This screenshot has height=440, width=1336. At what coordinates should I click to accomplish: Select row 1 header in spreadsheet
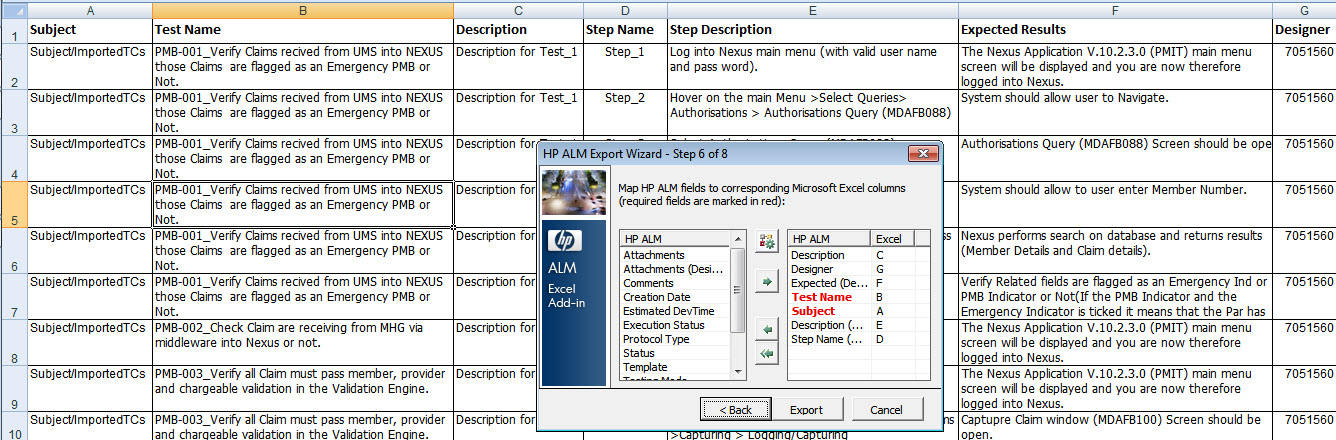pos(13,30)
